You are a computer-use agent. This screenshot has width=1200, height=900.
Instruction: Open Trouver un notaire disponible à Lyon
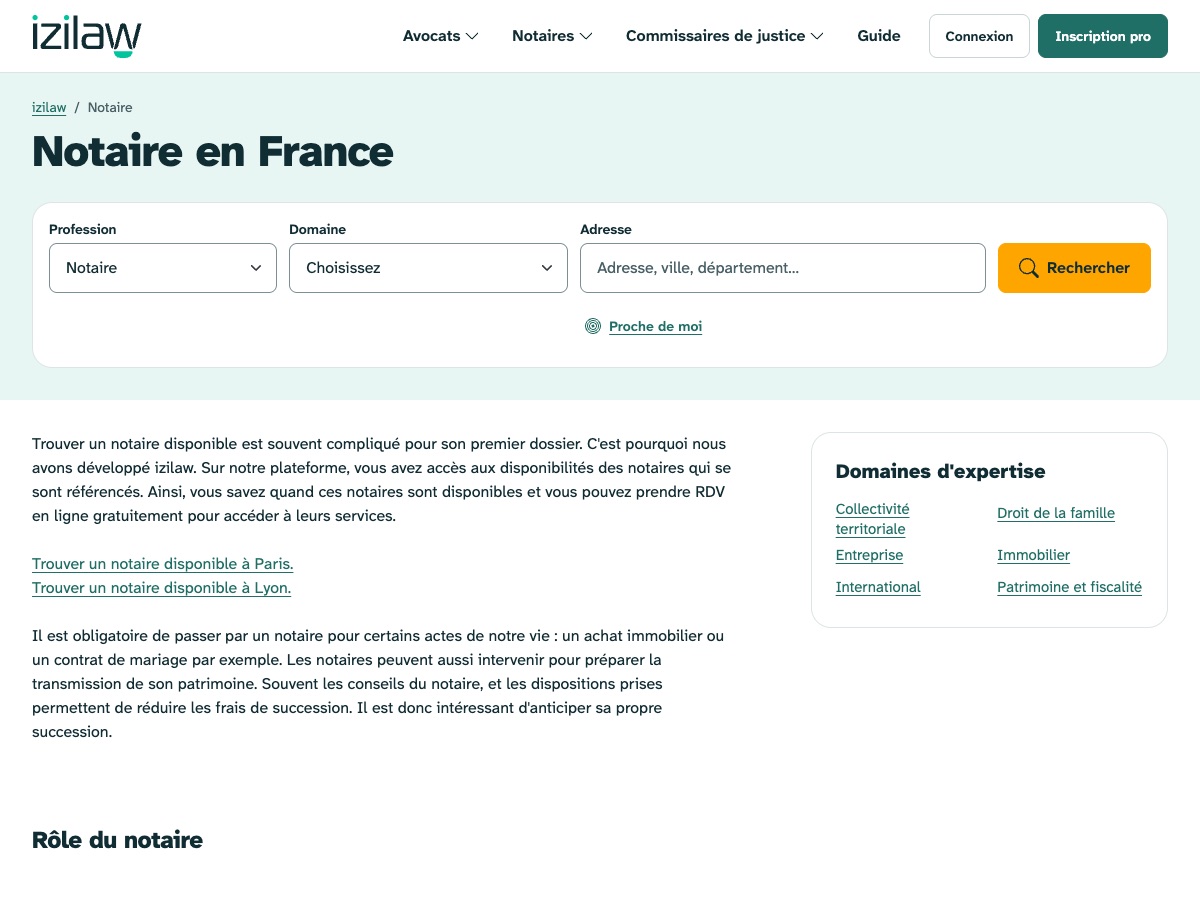click(162, 588)
